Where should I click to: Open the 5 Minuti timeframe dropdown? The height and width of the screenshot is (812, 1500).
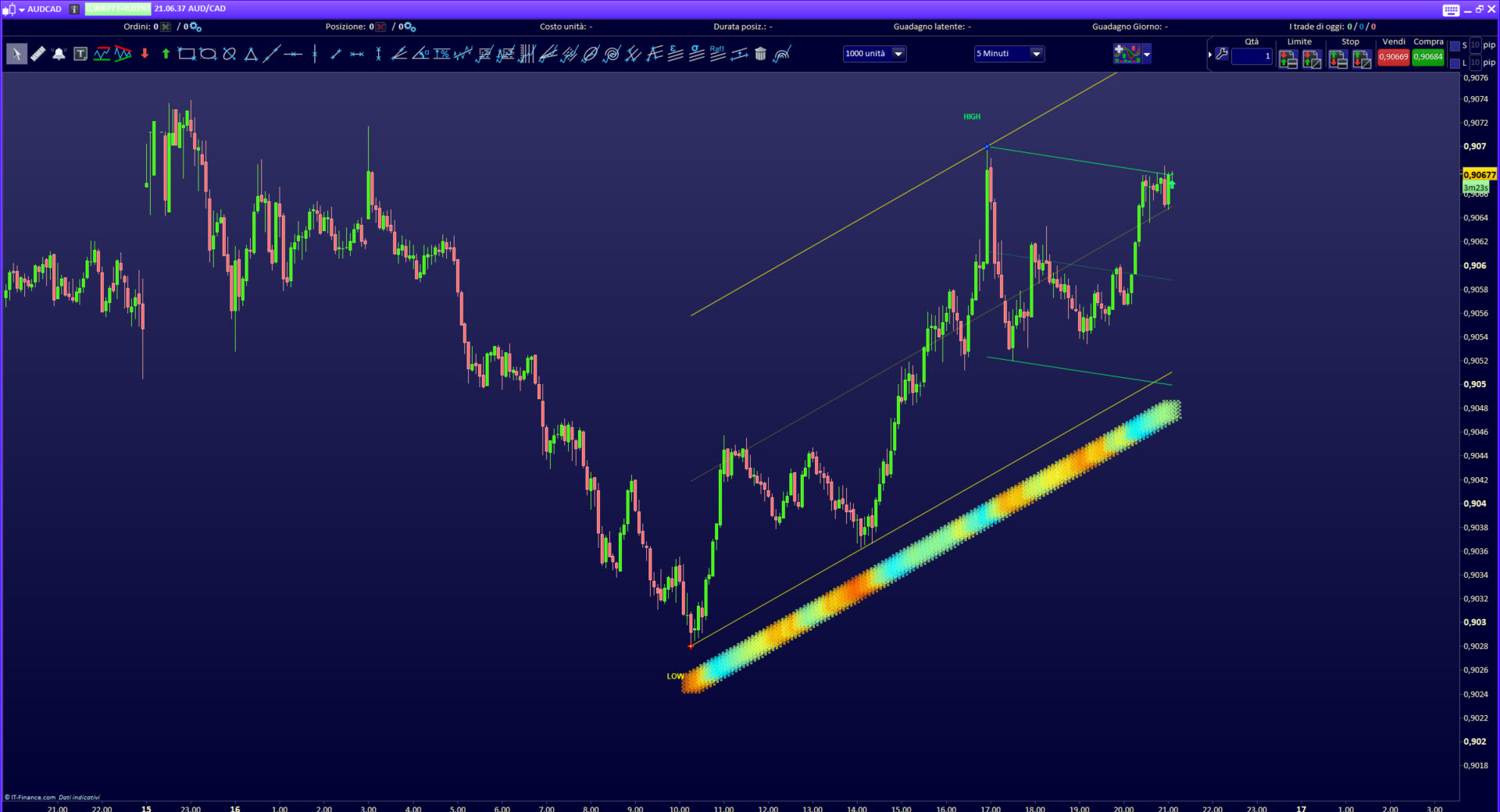[x=1036, y=54]
